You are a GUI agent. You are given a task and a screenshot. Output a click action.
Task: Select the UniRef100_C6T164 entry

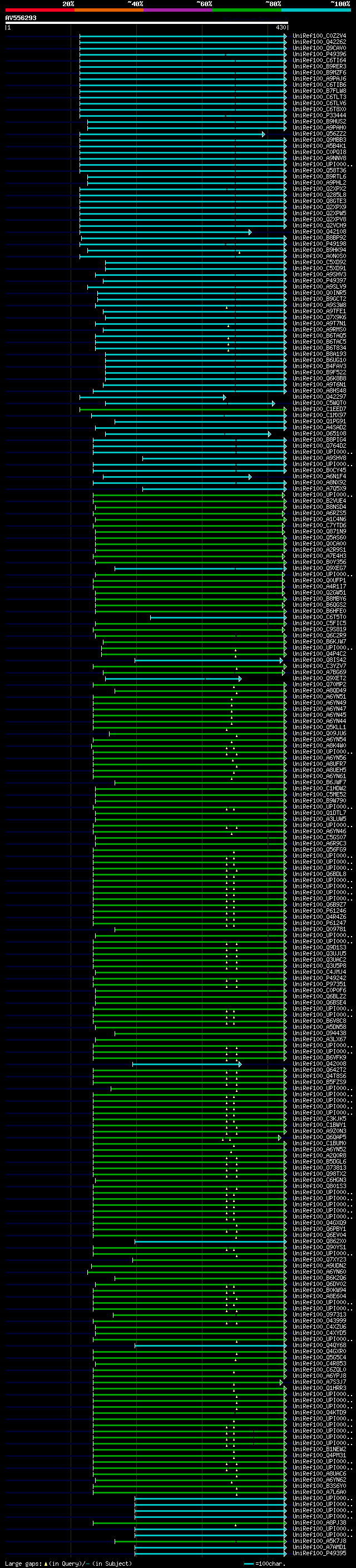pyautogui.click(x=319, y=60)
